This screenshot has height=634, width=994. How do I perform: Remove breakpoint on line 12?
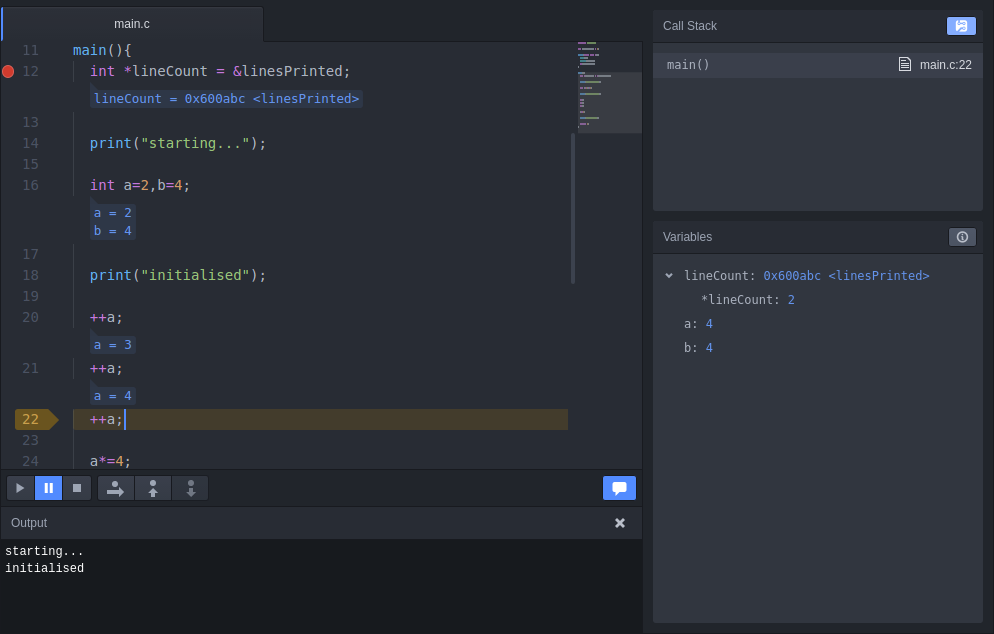point(8,72)
